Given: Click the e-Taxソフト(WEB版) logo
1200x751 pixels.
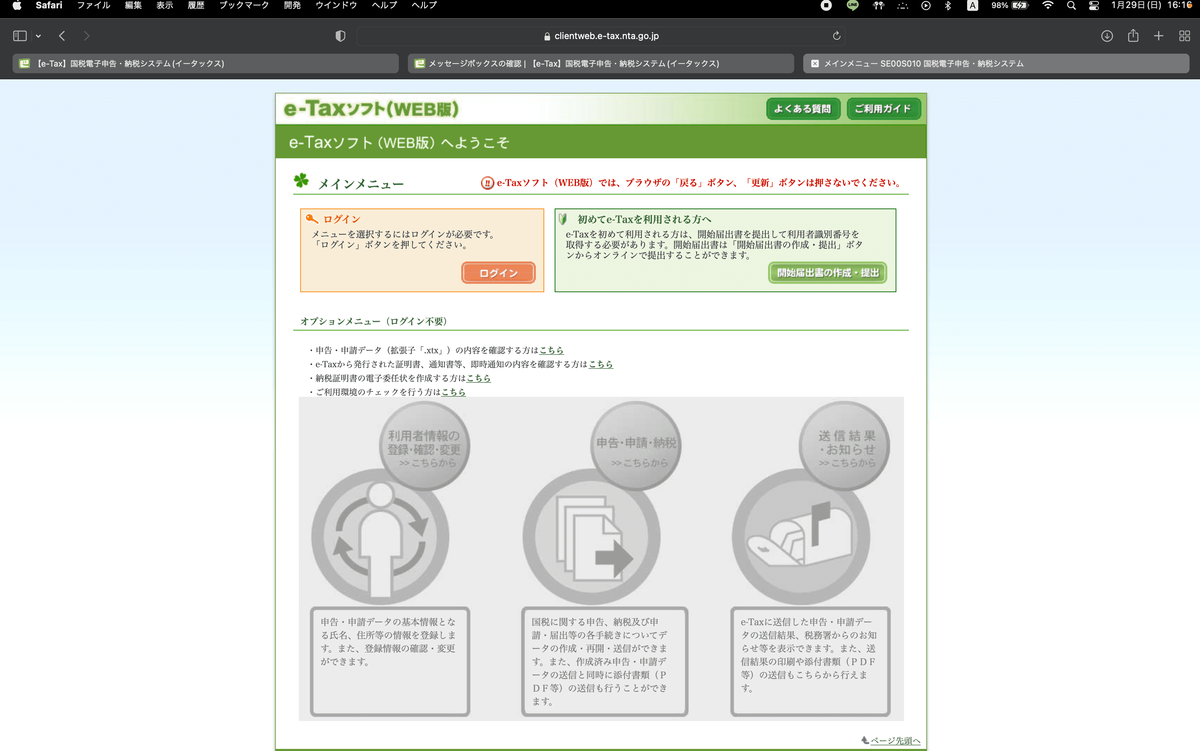Looking at the screenshot, I should point(371,109).
